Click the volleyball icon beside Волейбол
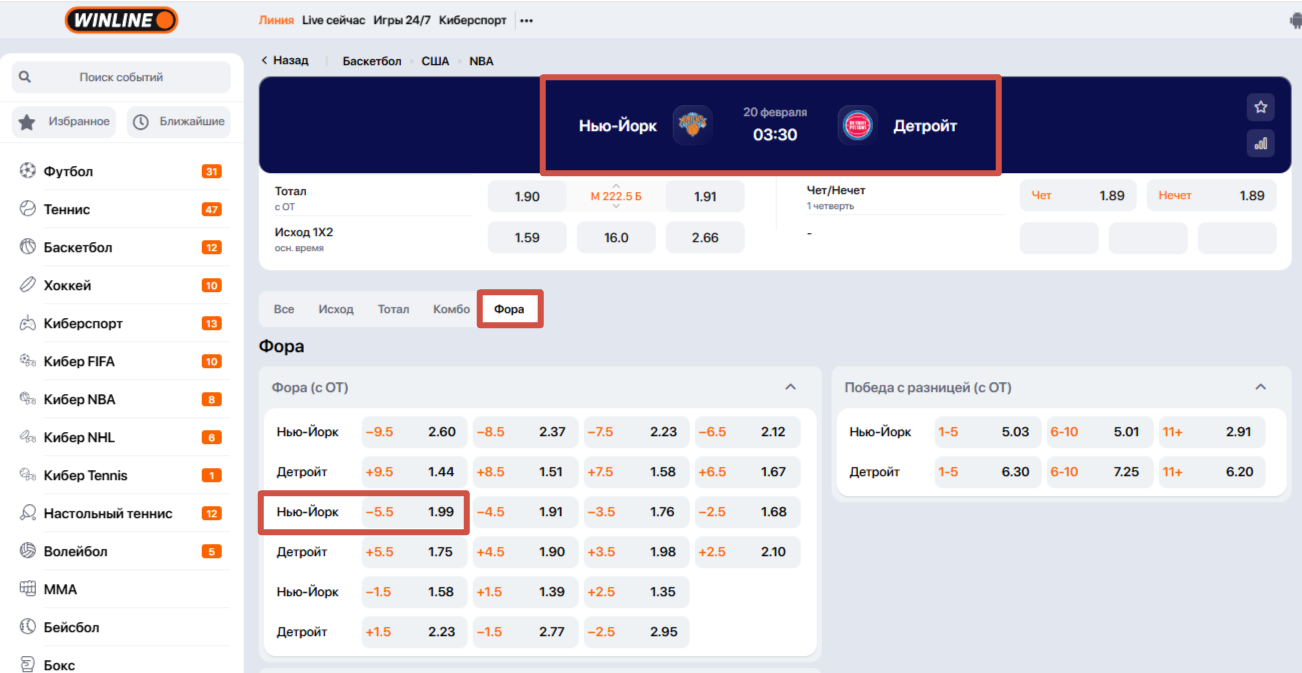 coord(28,551)
